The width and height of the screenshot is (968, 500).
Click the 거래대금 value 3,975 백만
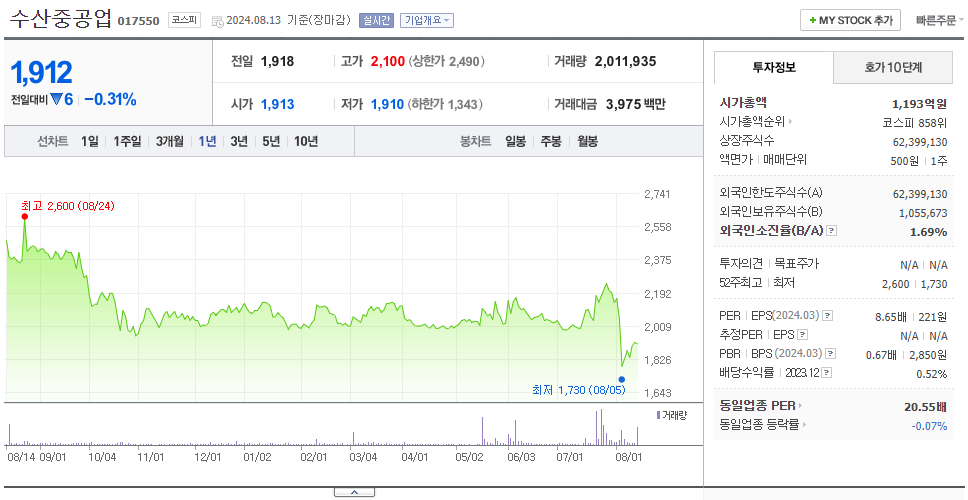pyautogui.click(x=636, y=104)
